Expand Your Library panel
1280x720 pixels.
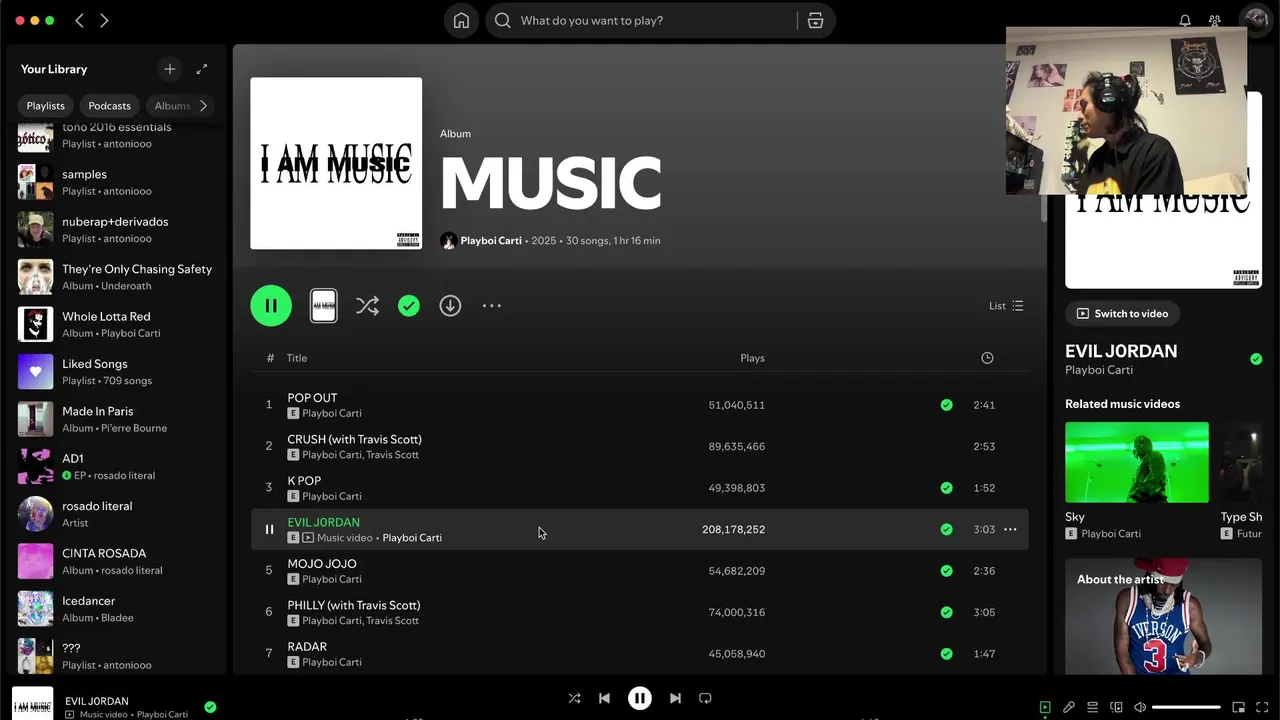click(202, 69)
